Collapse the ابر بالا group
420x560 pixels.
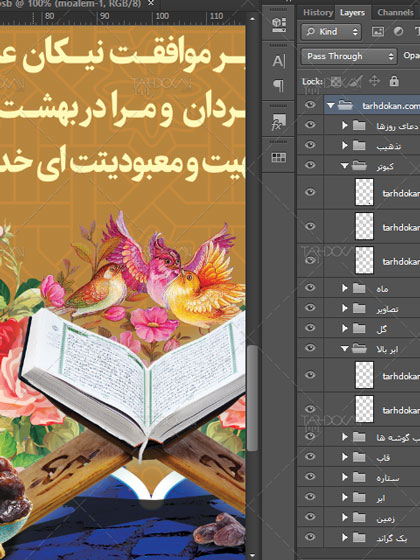click(344, 349)
